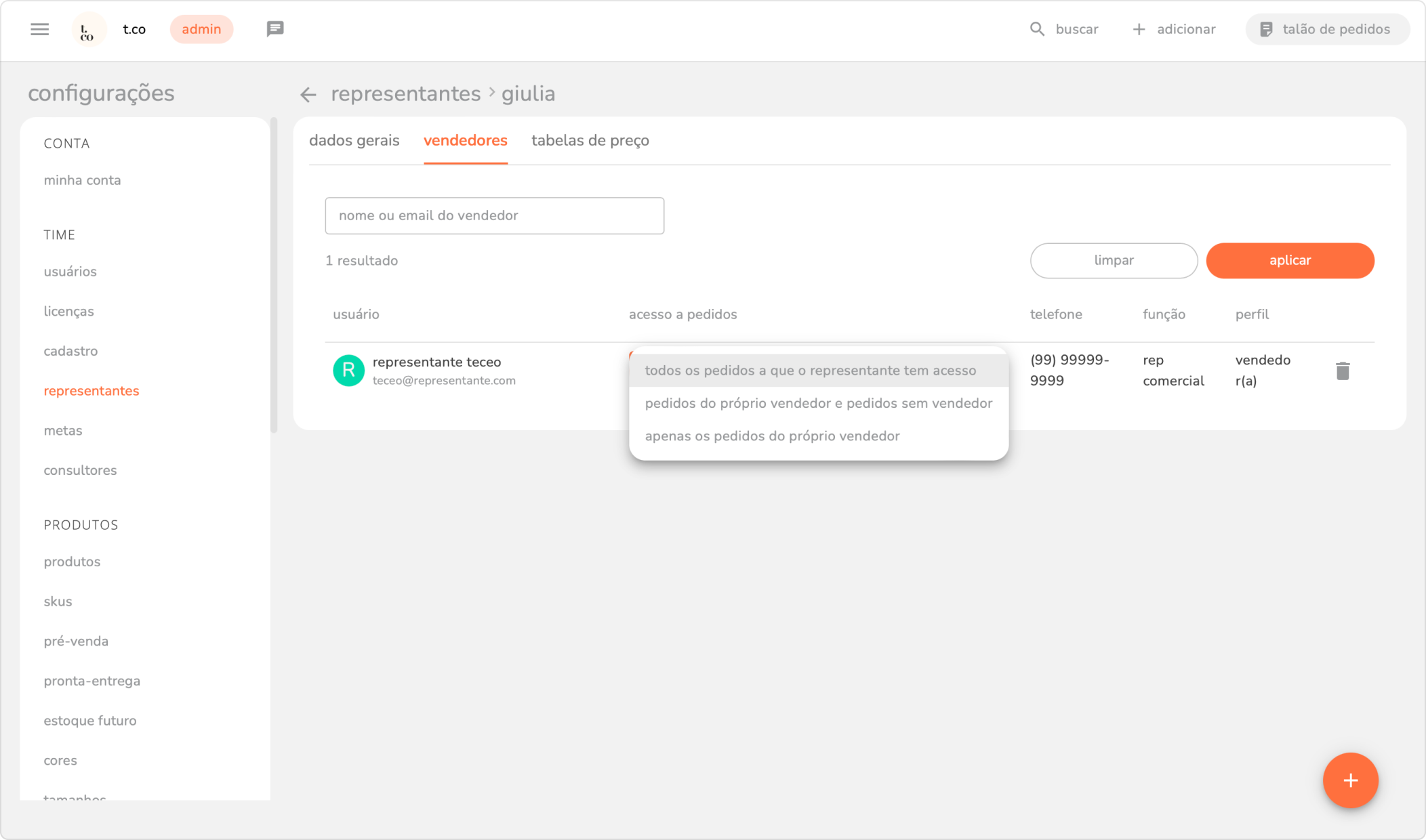This screenshot has width=1426, height=840.
Task: Switch to the dados gerais tab
Action: pyautogui.click(x=354, y=141)
